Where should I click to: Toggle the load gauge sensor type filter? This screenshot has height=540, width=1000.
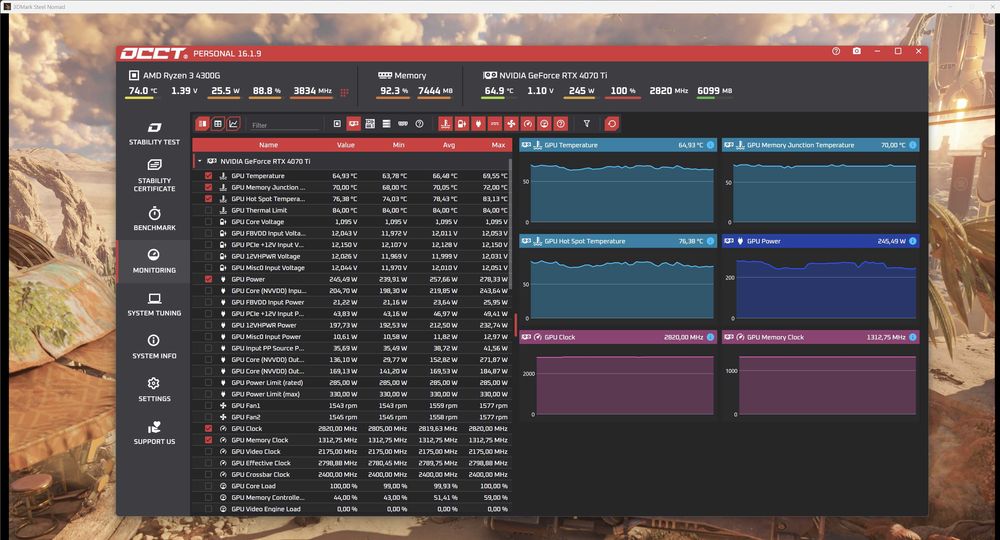point(544,124)
